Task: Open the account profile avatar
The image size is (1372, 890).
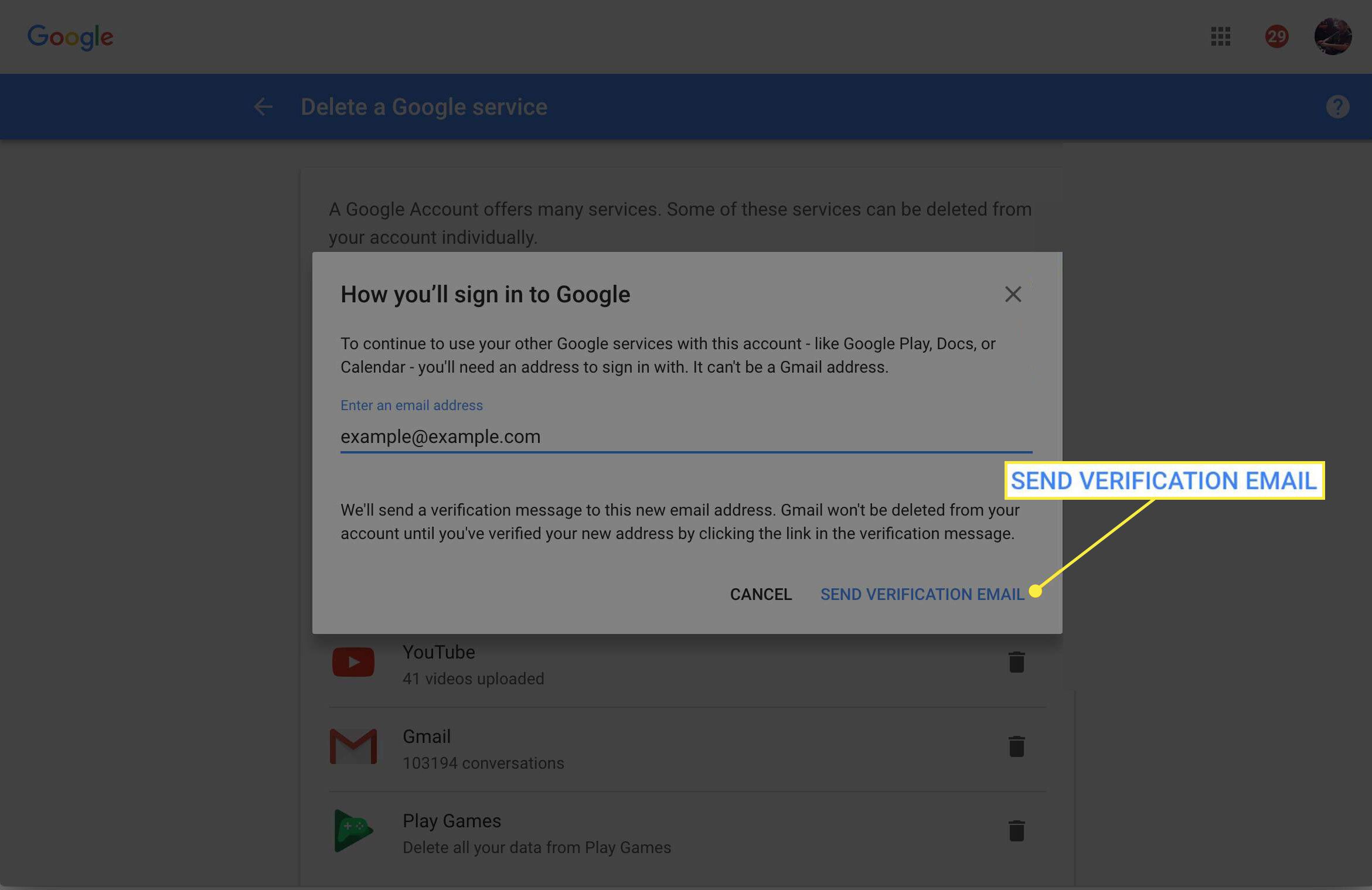Action: (1333, 36)
